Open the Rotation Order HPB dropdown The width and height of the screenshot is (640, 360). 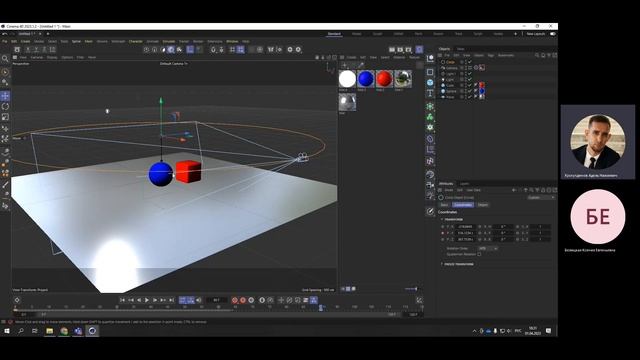pyautogui.click(x=488, y=248)
